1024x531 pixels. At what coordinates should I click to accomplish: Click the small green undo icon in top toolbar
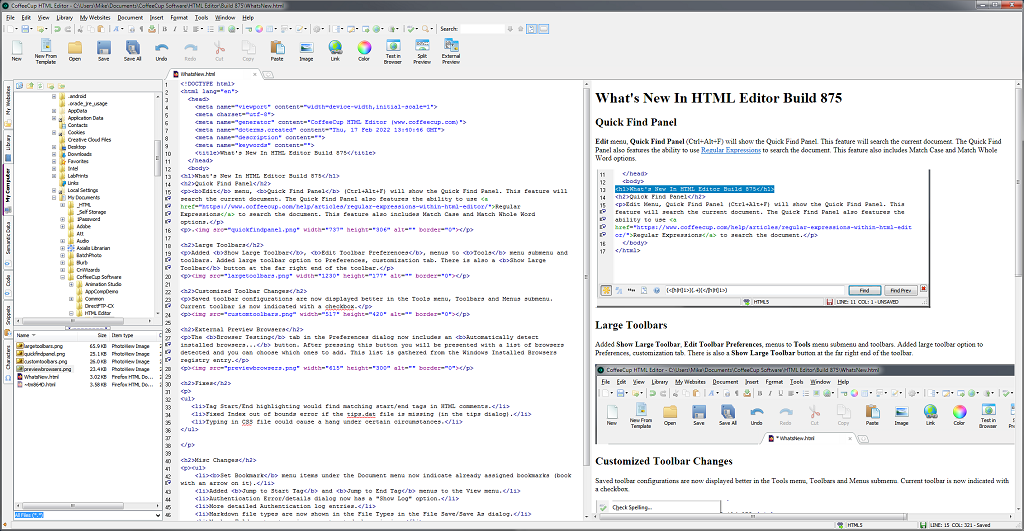[x=57, y=29]
